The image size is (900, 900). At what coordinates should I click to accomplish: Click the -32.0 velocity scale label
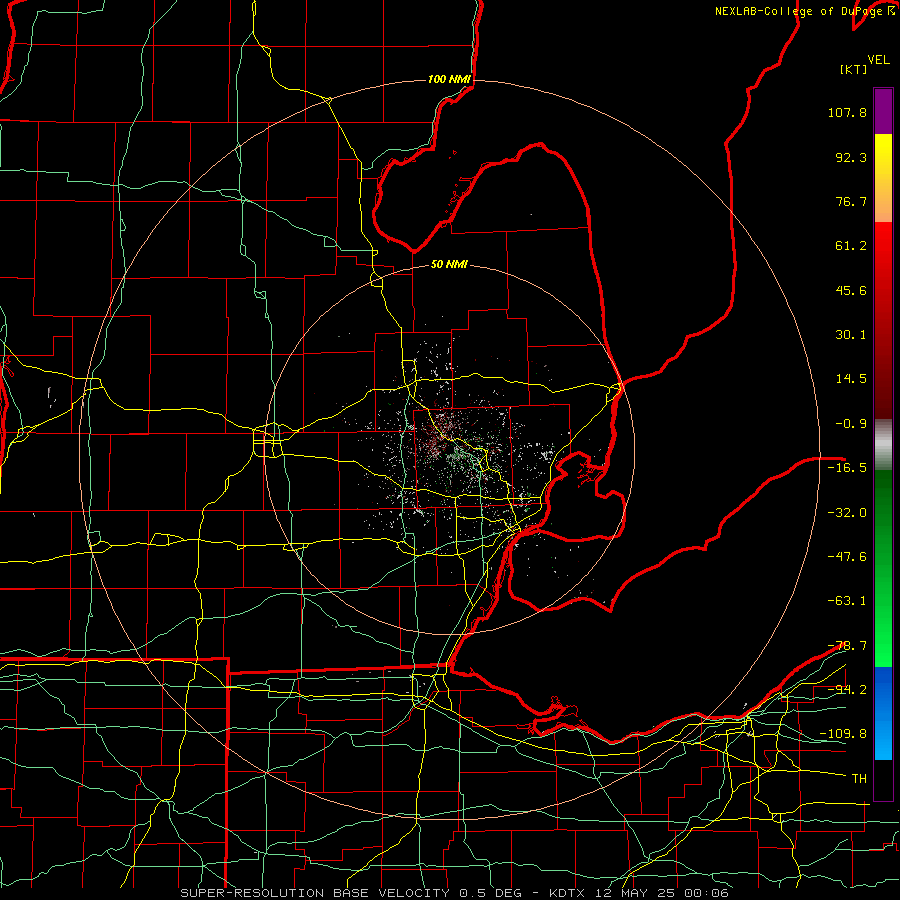pos(847,513)
